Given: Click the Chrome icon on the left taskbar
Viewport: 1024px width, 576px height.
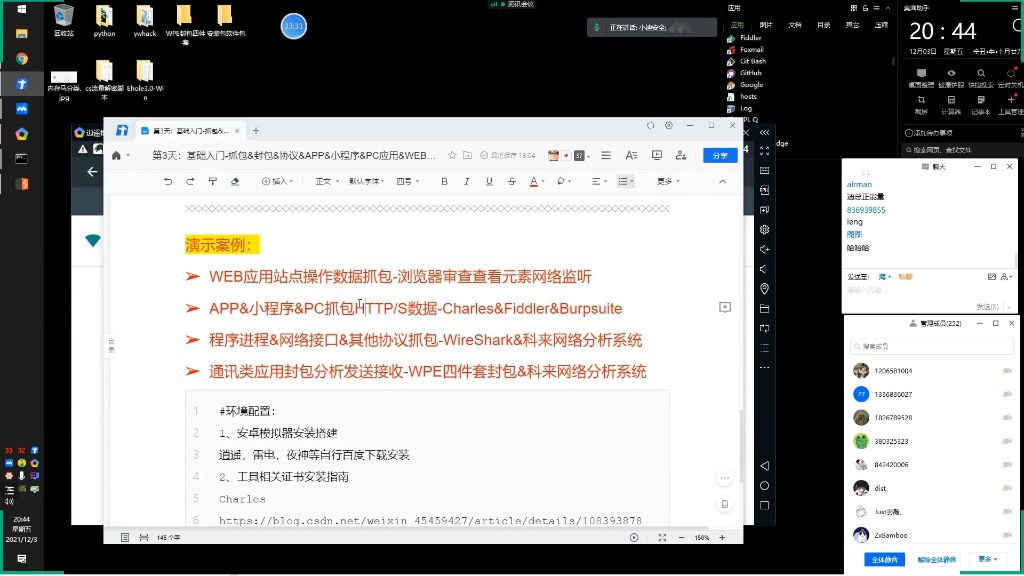Looking at the screenshot, I should click(x=22, y=59).
